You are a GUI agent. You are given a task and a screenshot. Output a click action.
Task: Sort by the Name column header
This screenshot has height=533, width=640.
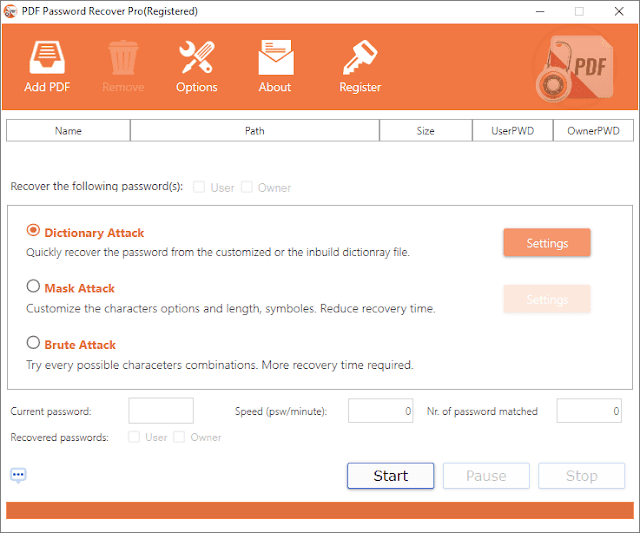tap(68, 131)
